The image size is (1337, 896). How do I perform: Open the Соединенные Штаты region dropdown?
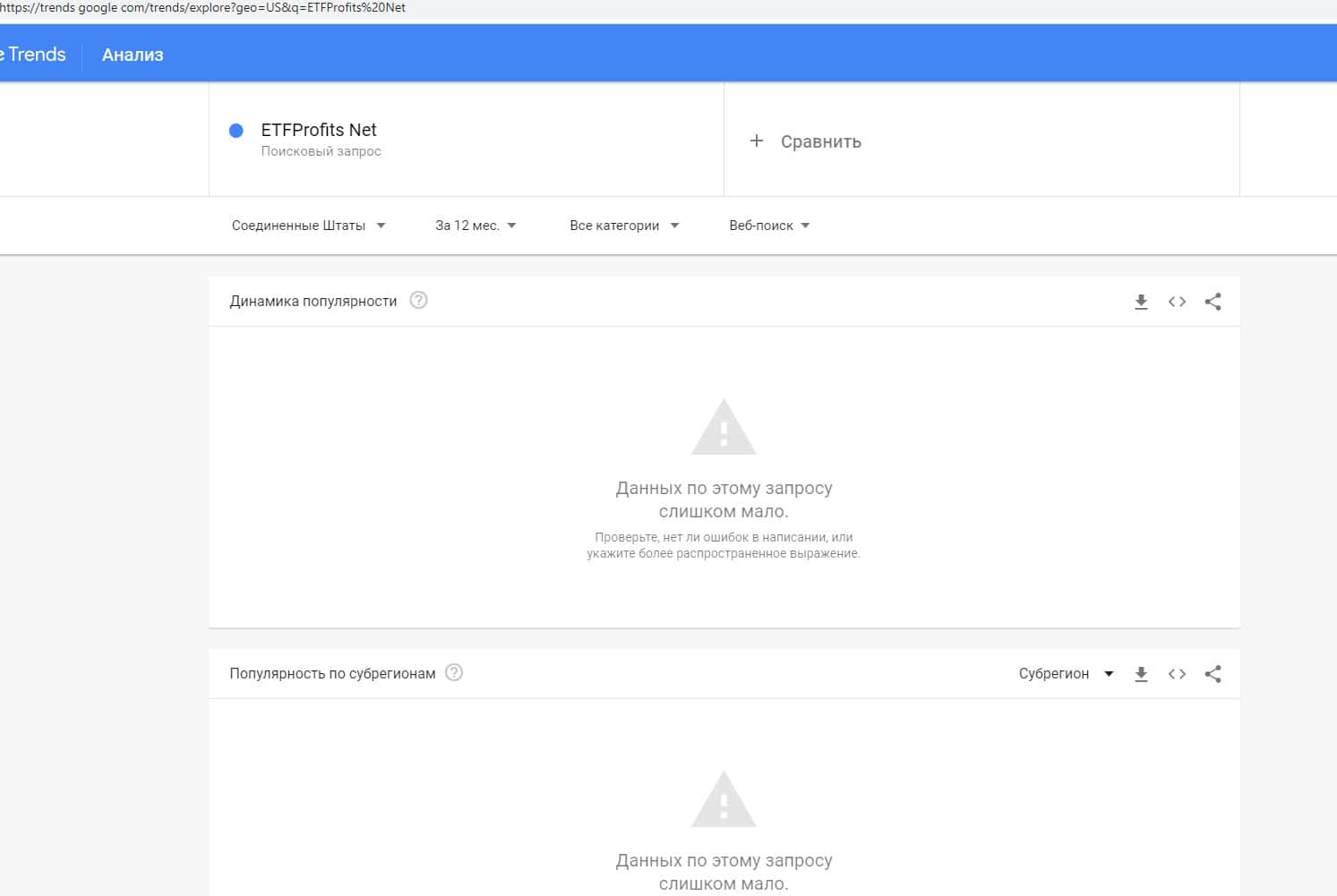(308, 226)
